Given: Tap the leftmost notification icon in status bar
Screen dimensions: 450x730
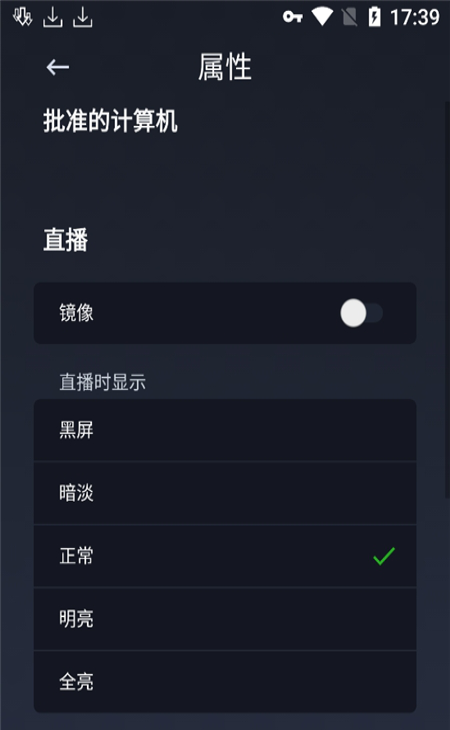Looking at the screenshot, I should coord(22,17).
